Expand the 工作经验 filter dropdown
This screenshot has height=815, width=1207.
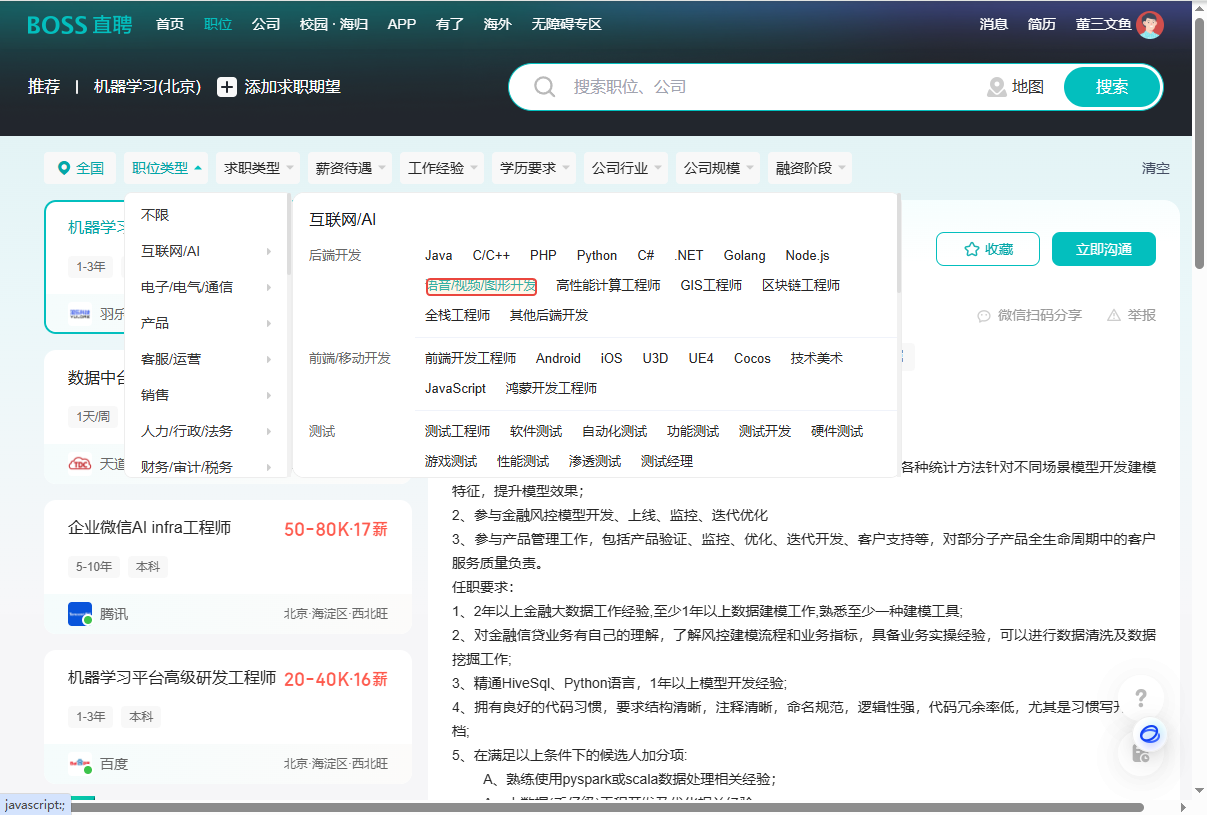click(x=442, y=168)
